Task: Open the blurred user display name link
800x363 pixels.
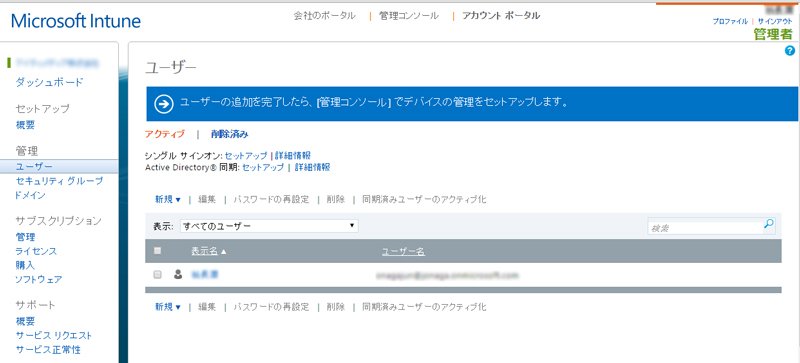Action: coord(205,275)
